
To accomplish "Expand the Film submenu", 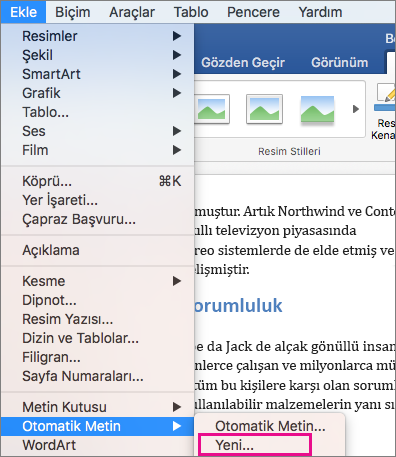I will coord(97,150).
